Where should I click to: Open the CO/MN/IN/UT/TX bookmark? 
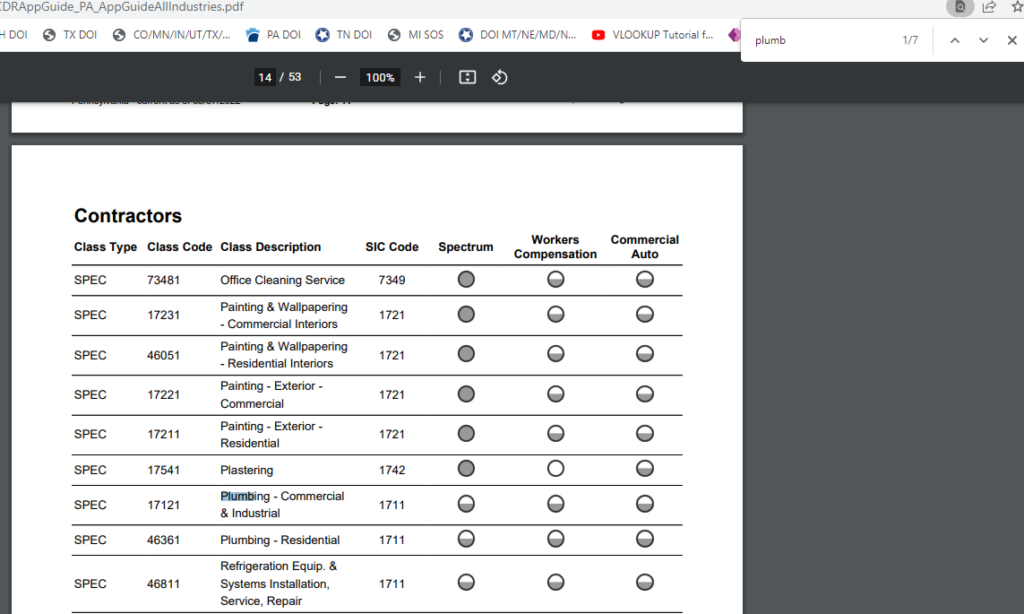[182, 34]
